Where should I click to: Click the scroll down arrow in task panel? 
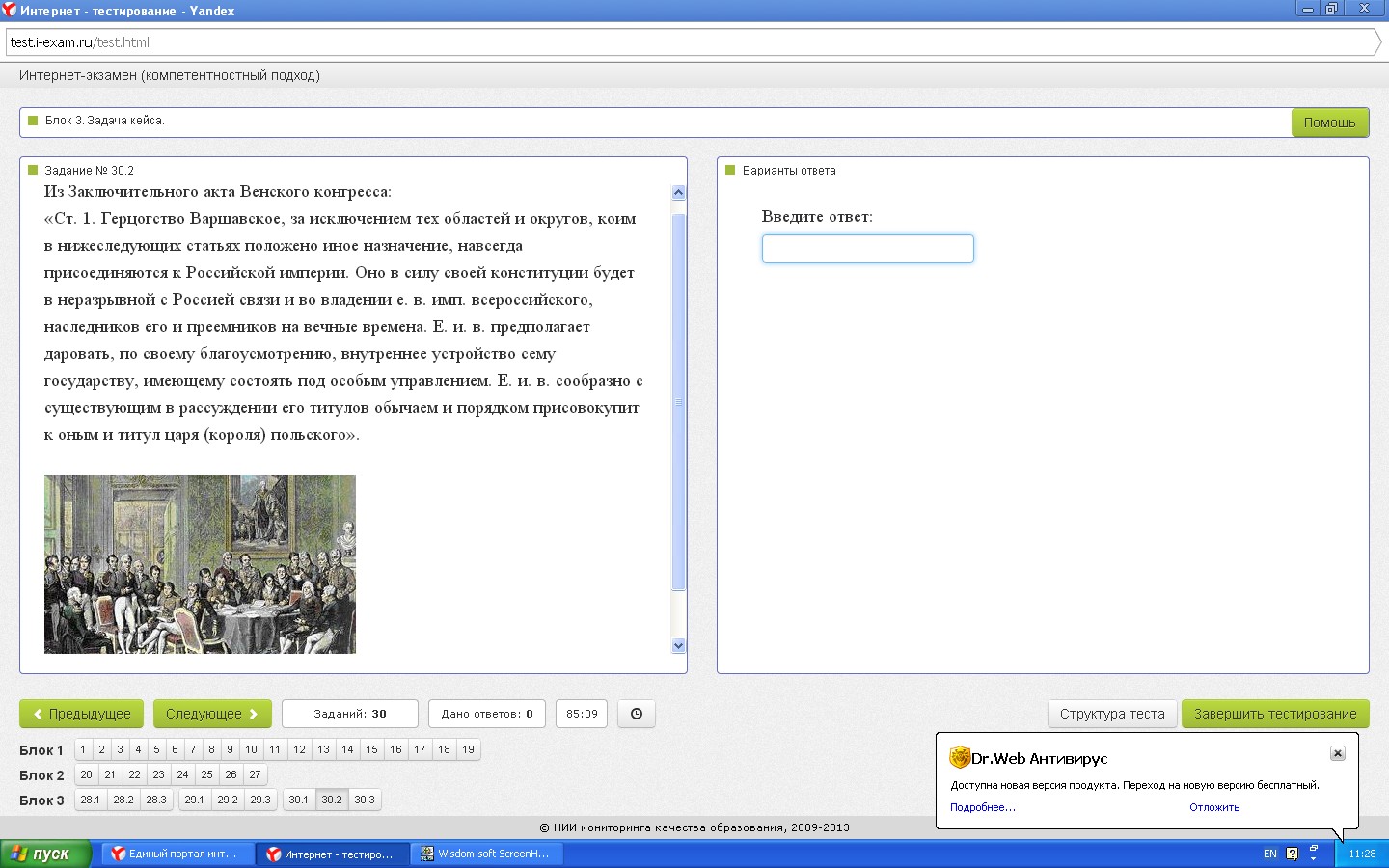click(x=678, y=646)
